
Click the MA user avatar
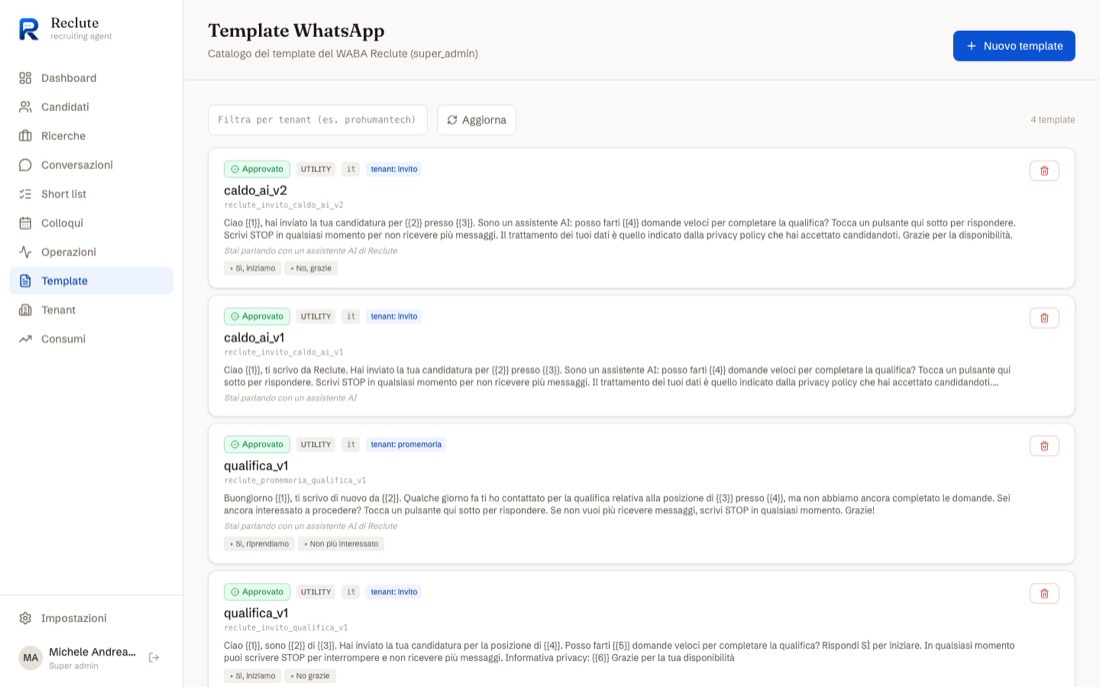tap(30, 658)
